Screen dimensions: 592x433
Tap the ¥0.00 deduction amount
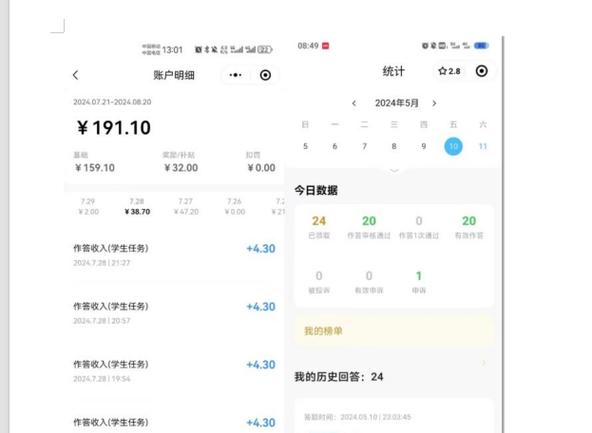[x=261, y=168]
